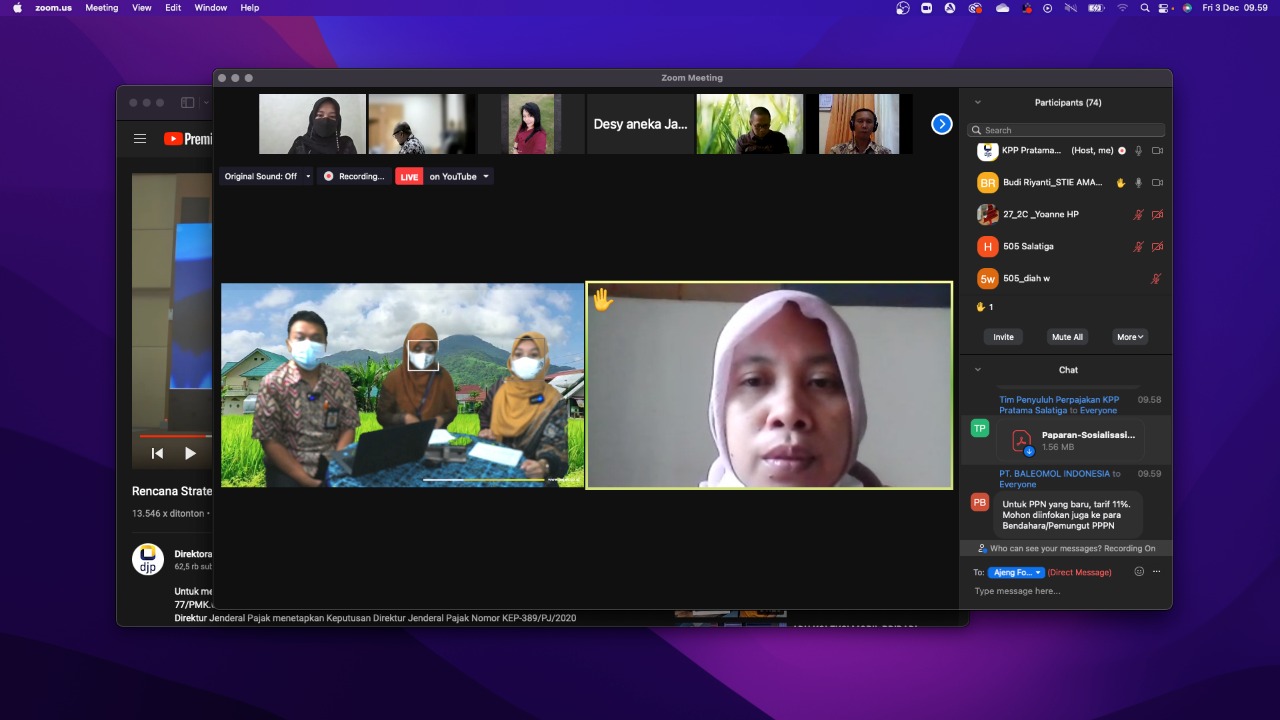Image resolution: width=1280 pixels, height=720 pixels.
Task: Click the next arrow in the video gallery strip
Action: [x=941, y=124]
